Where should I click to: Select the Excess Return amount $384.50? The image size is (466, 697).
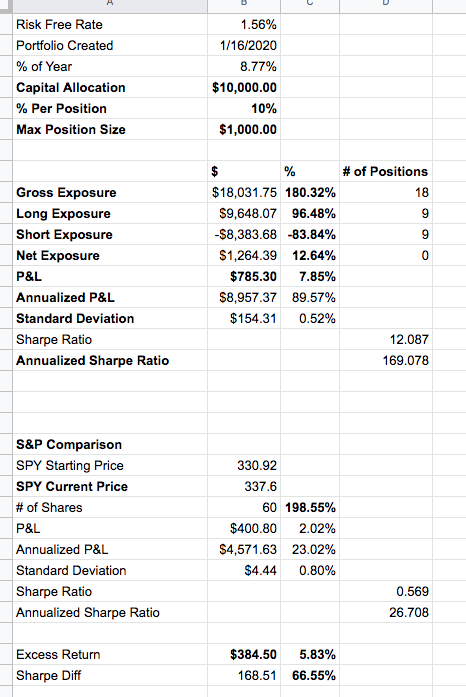[253, 654]
